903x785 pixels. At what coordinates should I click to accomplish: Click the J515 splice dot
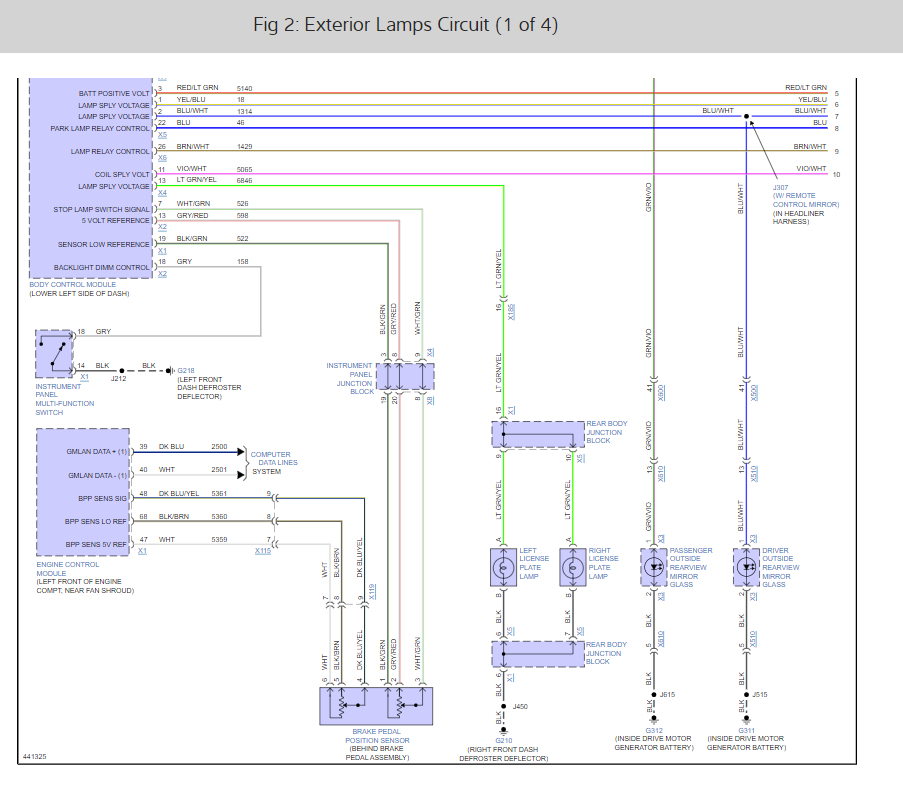(746, 695)
